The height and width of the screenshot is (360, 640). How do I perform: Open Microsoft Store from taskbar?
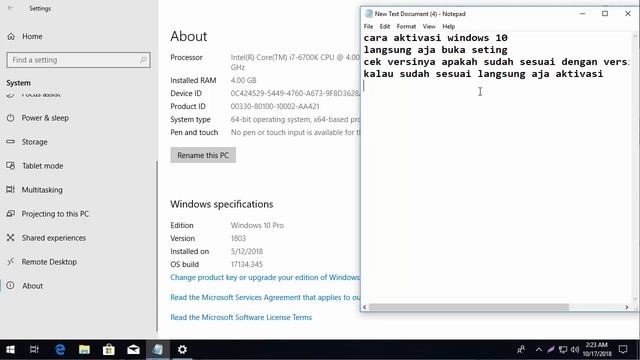coord(109,349)
